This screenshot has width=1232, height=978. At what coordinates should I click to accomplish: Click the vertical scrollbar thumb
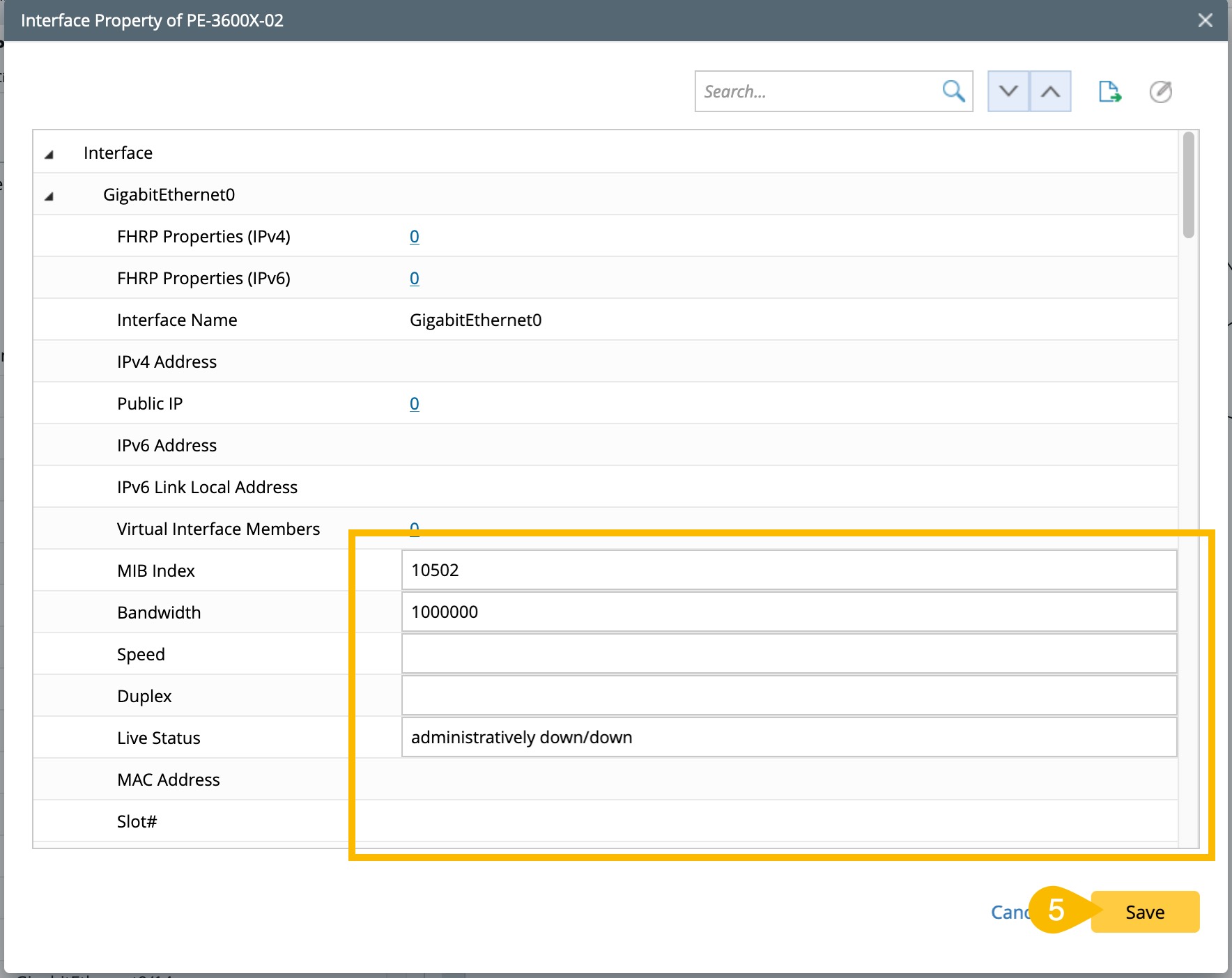[1188, 185]
